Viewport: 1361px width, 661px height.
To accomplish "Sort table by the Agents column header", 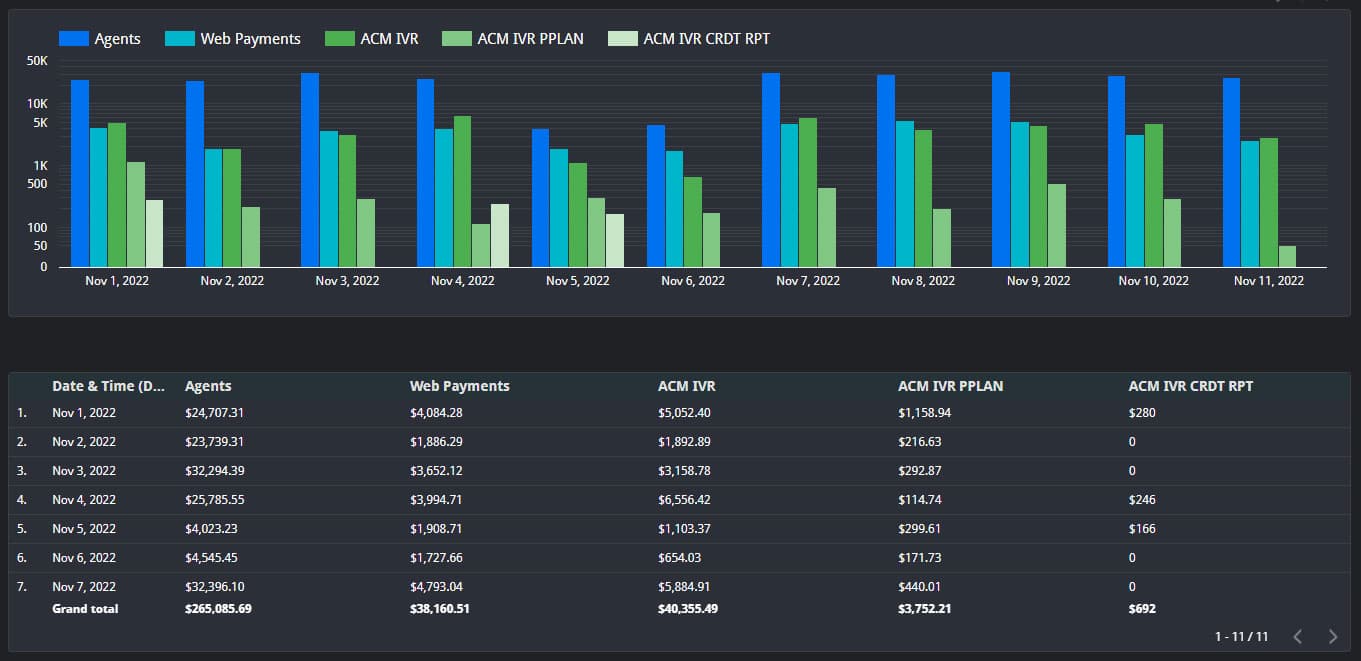I will point(208,386).
